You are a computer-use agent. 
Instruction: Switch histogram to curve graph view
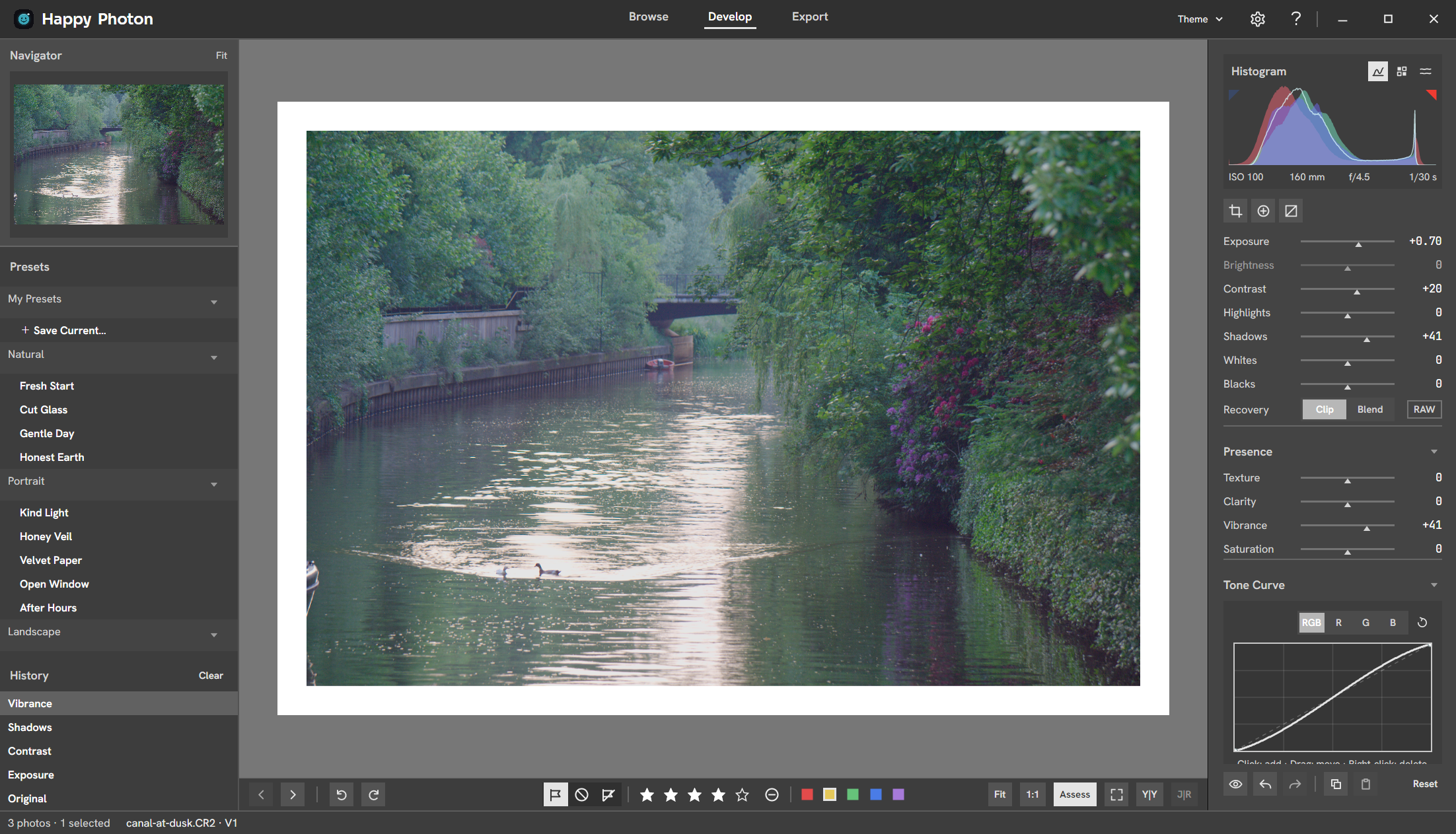click(1378, 71)
